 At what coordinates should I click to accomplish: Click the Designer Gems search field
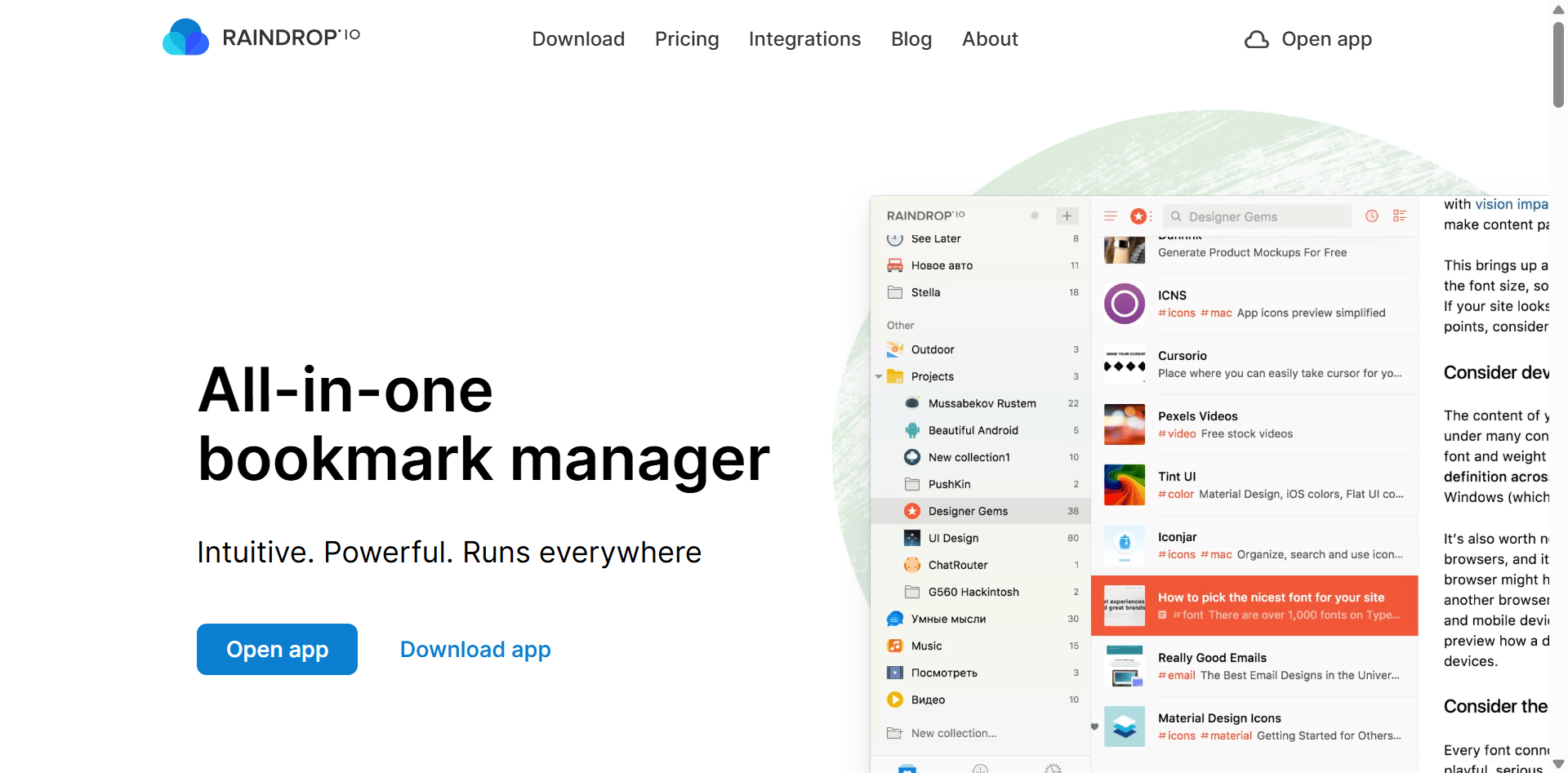coord(1258,216)
